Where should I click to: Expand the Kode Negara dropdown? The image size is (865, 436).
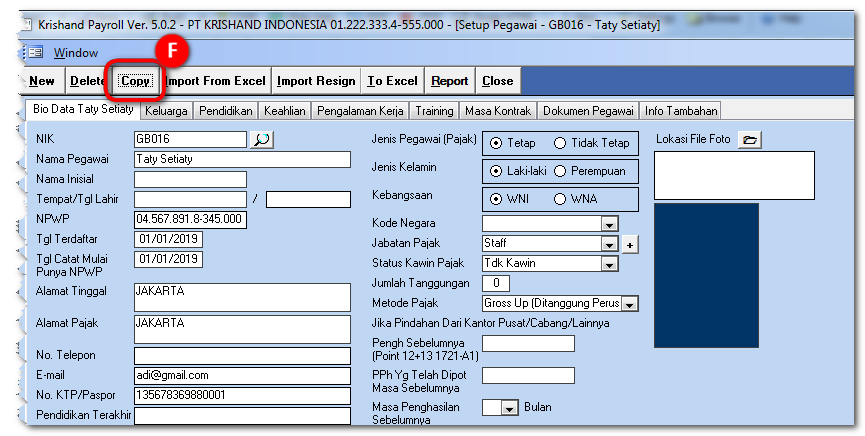(608, 224)
